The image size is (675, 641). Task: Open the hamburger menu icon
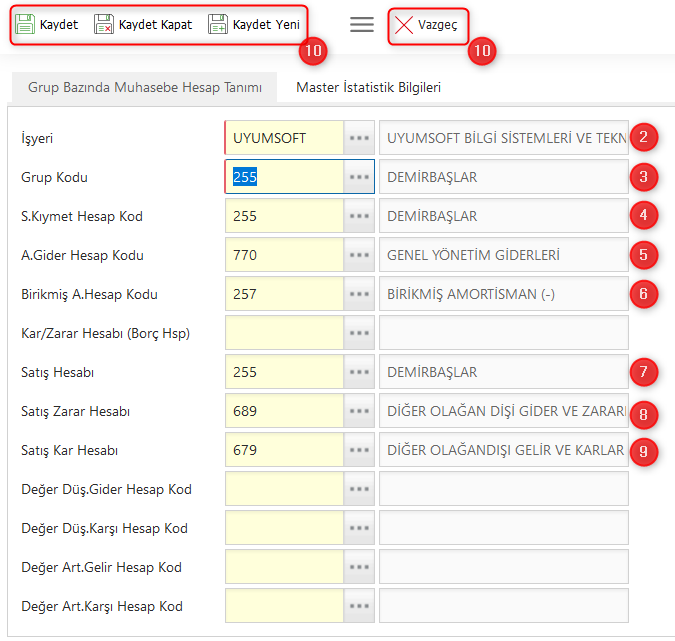pos(362,25)
